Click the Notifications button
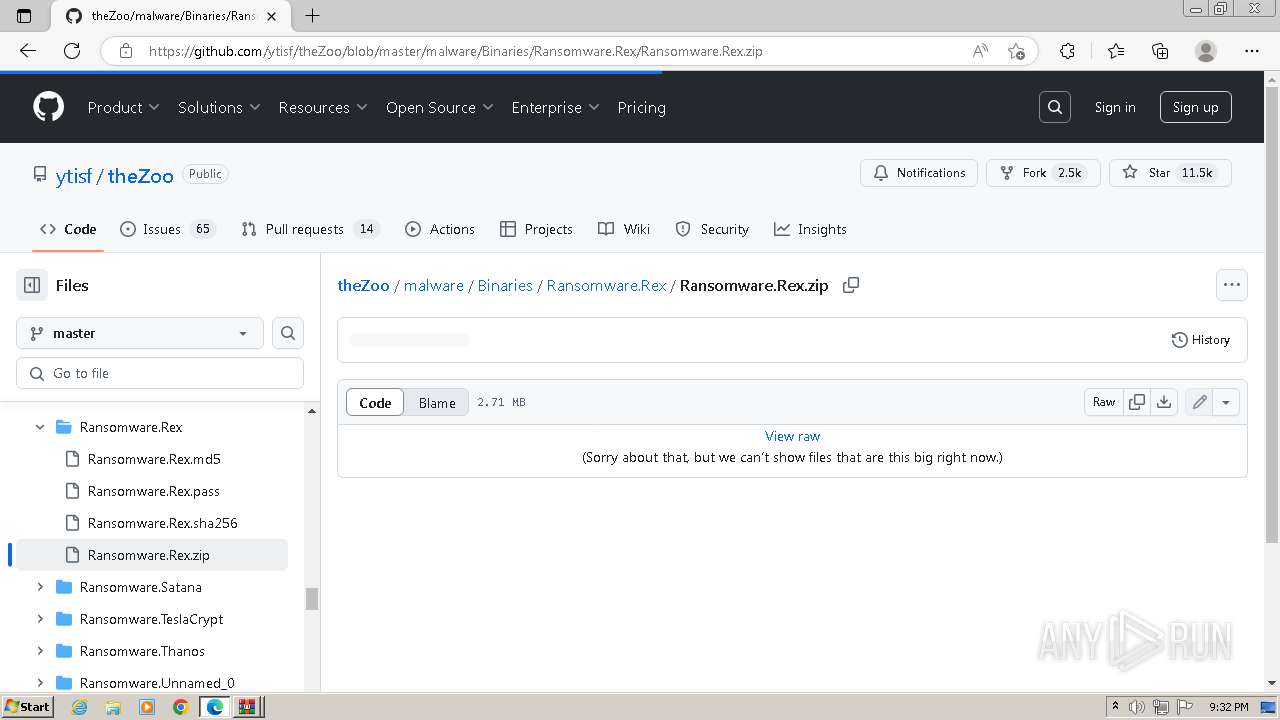Screen dimensions: 1280x720 (919, 173)
